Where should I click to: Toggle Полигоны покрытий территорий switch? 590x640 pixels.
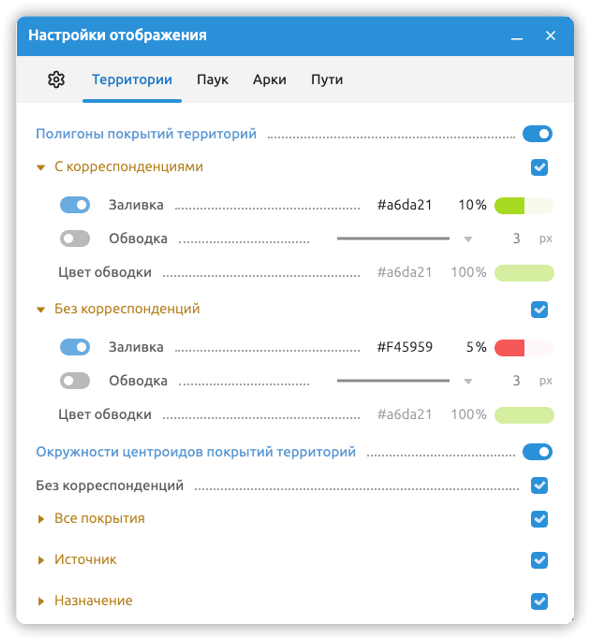pyautogui.click(x=537, y=134)
